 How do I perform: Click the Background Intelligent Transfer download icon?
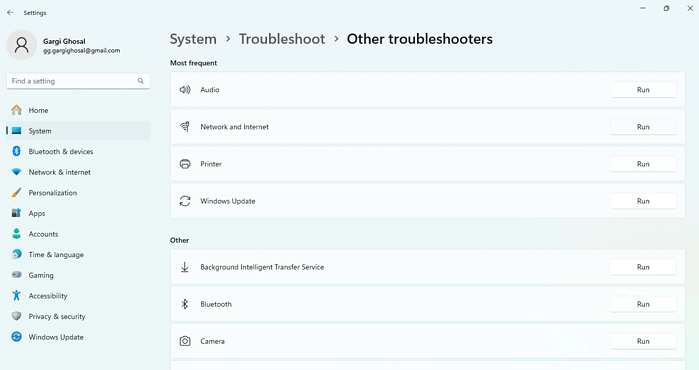(185, 267)
